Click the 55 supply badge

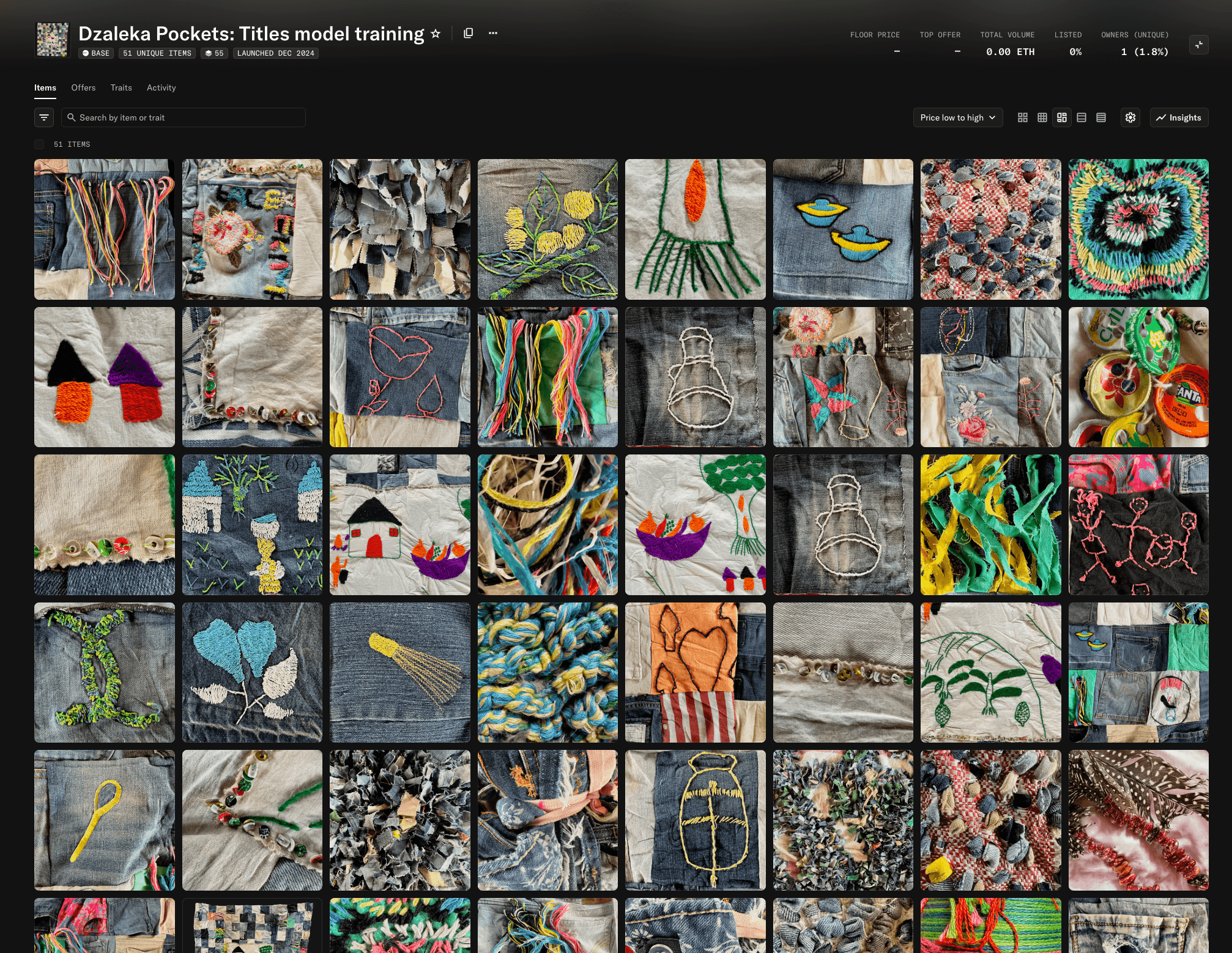[214, 53]
